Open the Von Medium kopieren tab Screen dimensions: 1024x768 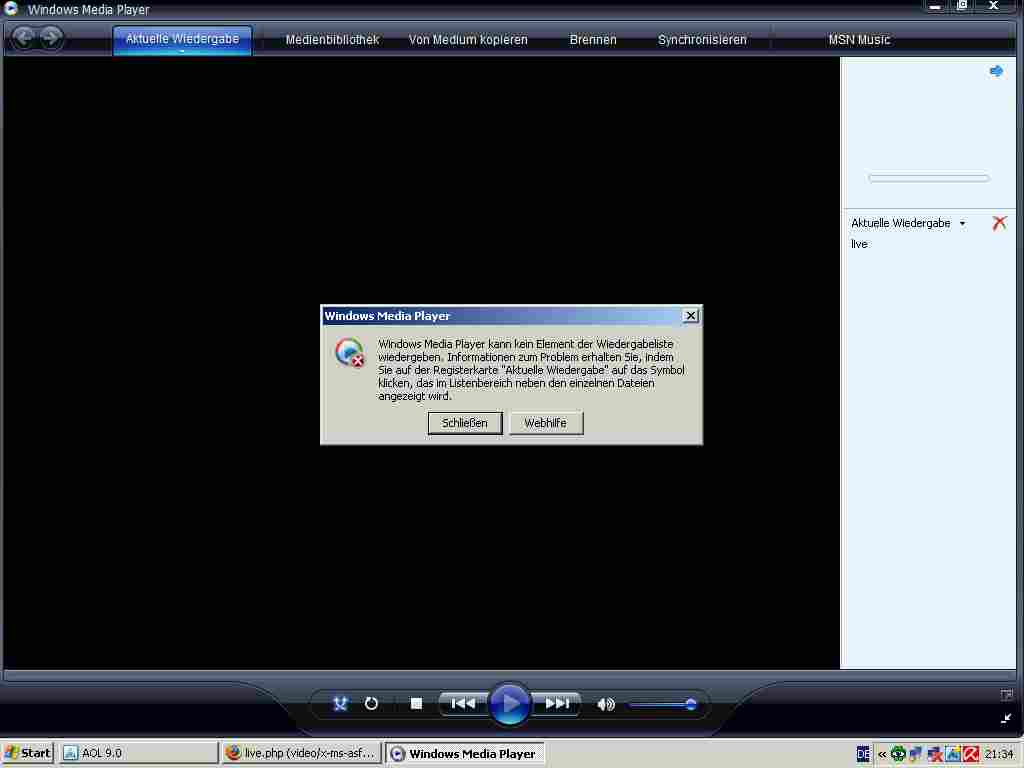pyautogui.click(x=468, y=40)
